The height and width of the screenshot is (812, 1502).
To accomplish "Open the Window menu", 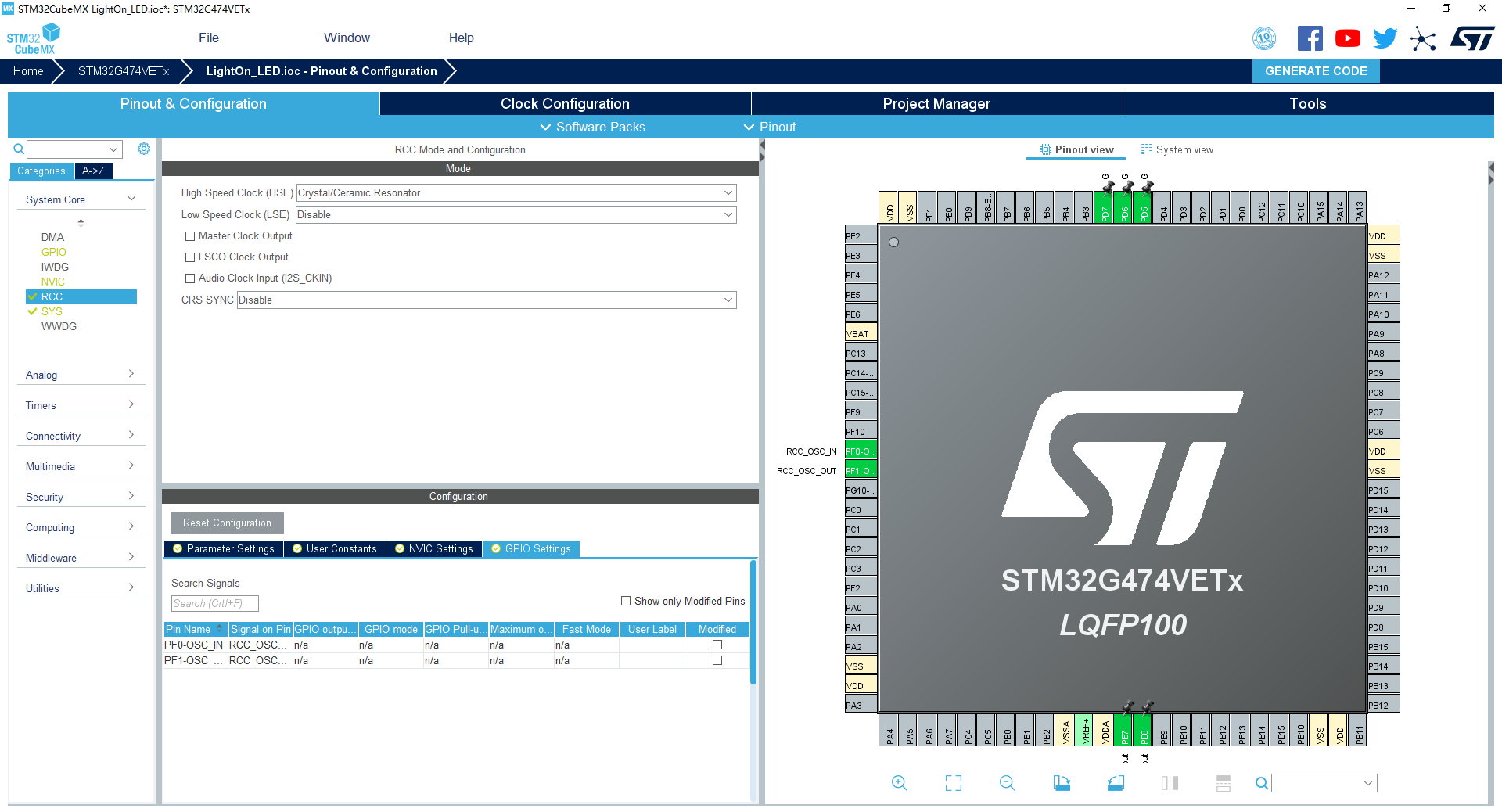I will coord(347,38).
